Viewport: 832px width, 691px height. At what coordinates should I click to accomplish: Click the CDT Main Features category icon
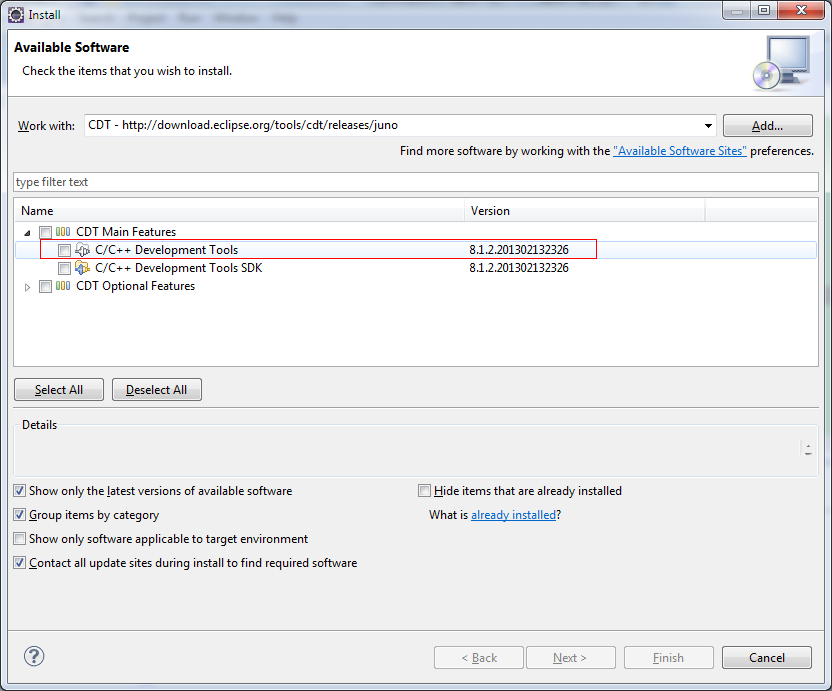pyautogui.click(x=63, y=232)
